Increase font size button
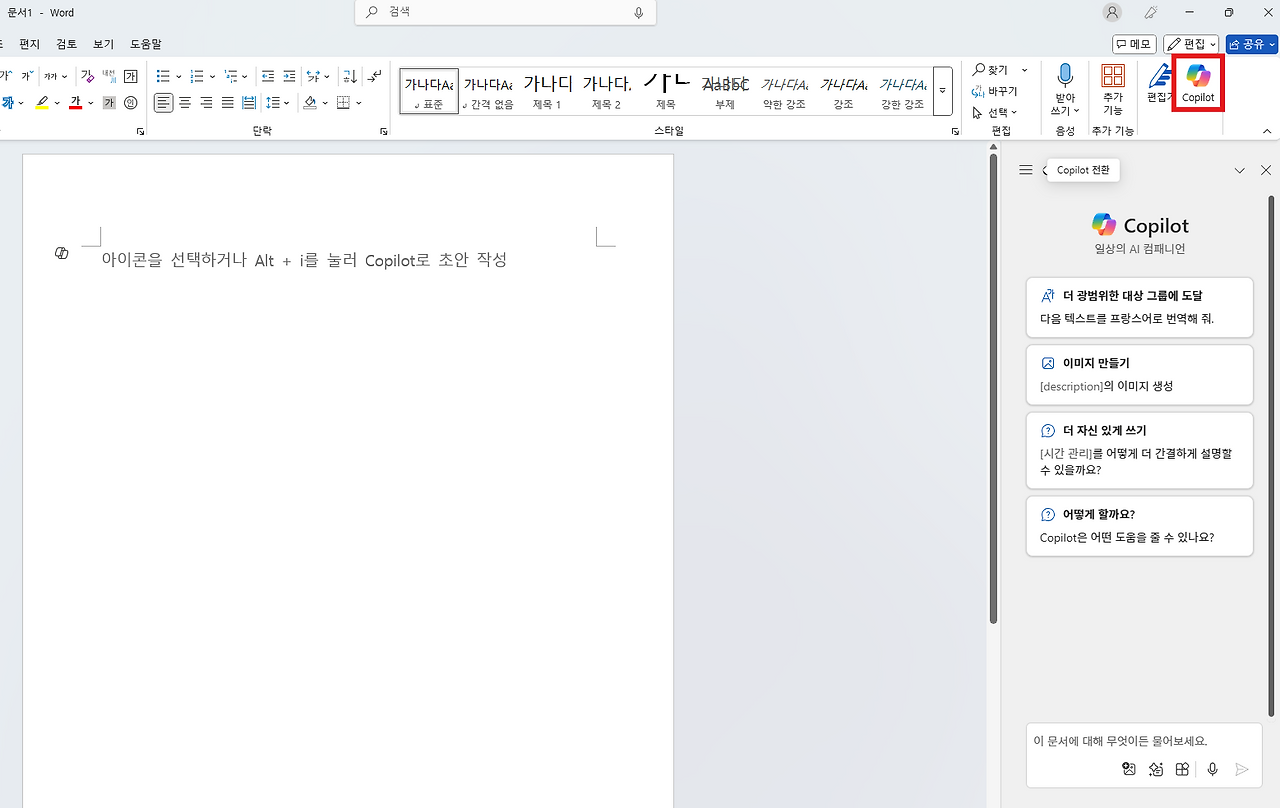Image resolution: width=1280 pixels, height=808 pixels. point(6,76)
